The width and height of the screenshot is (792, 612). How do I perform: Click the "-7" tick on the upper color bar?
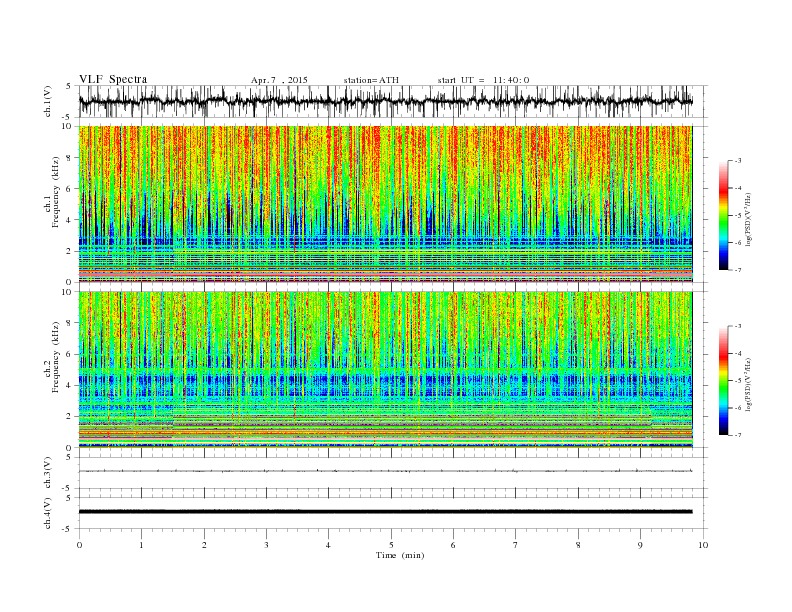tap(737, 270)
